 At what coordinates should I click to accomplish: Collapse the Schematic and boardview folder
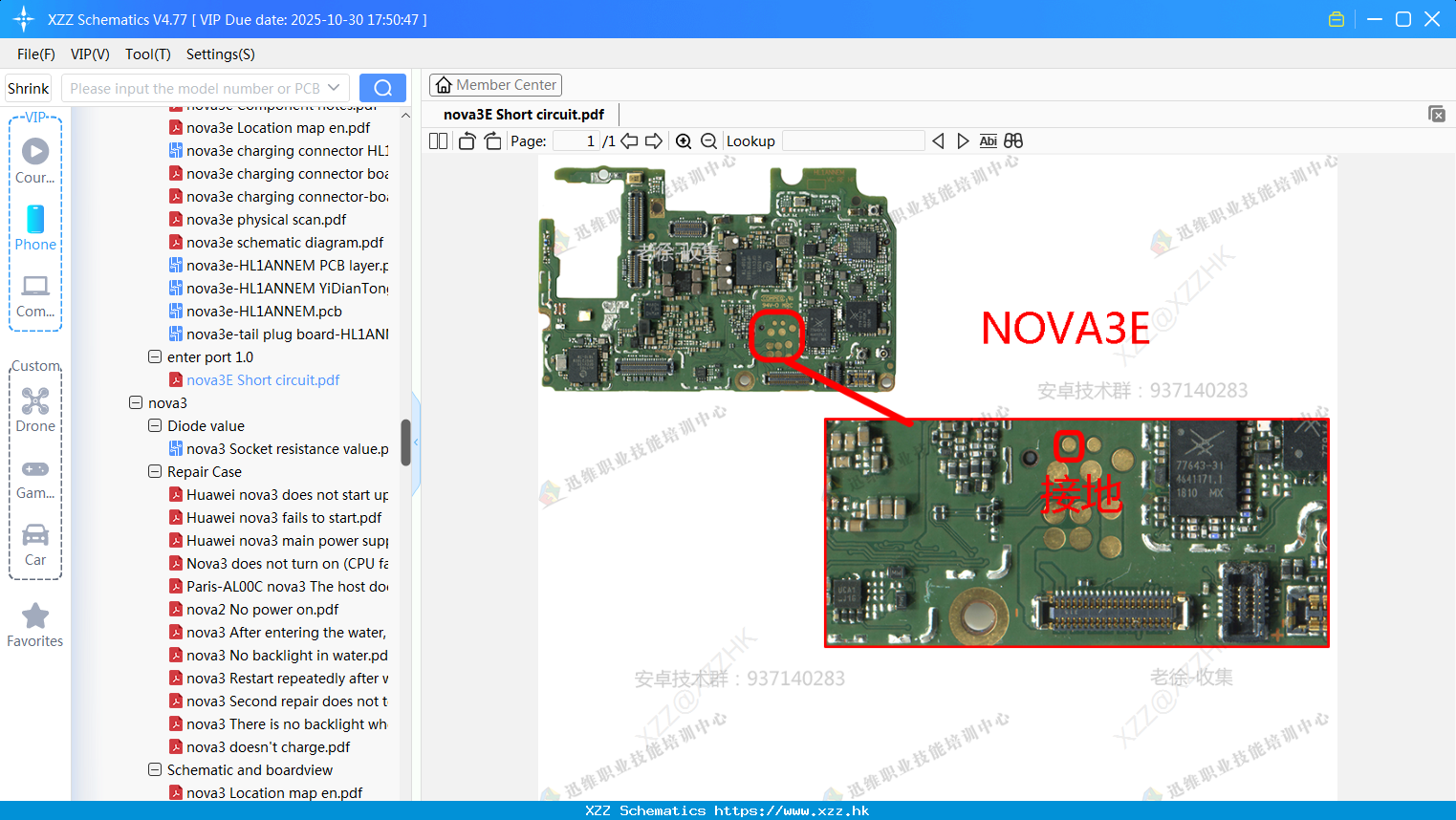154,770
